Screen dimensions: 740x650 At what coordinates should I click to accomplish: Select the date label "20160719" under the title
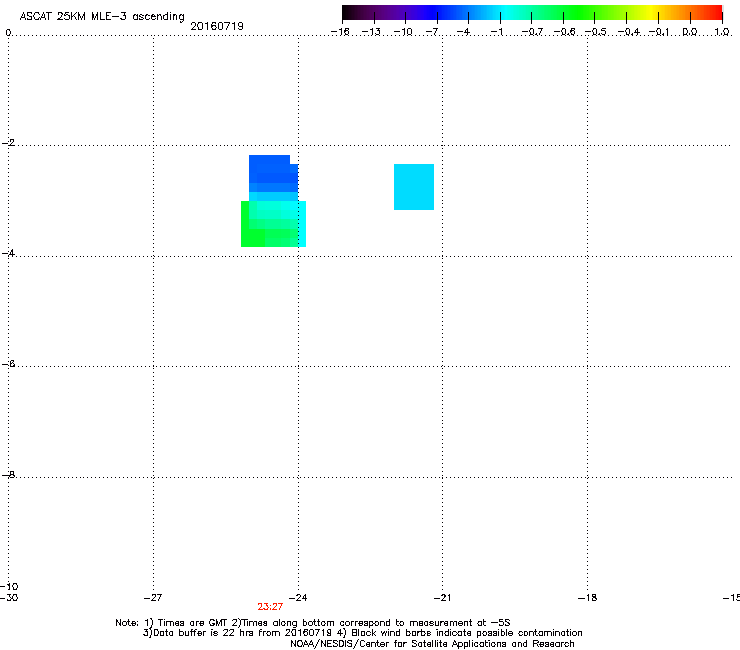(217, 26)
